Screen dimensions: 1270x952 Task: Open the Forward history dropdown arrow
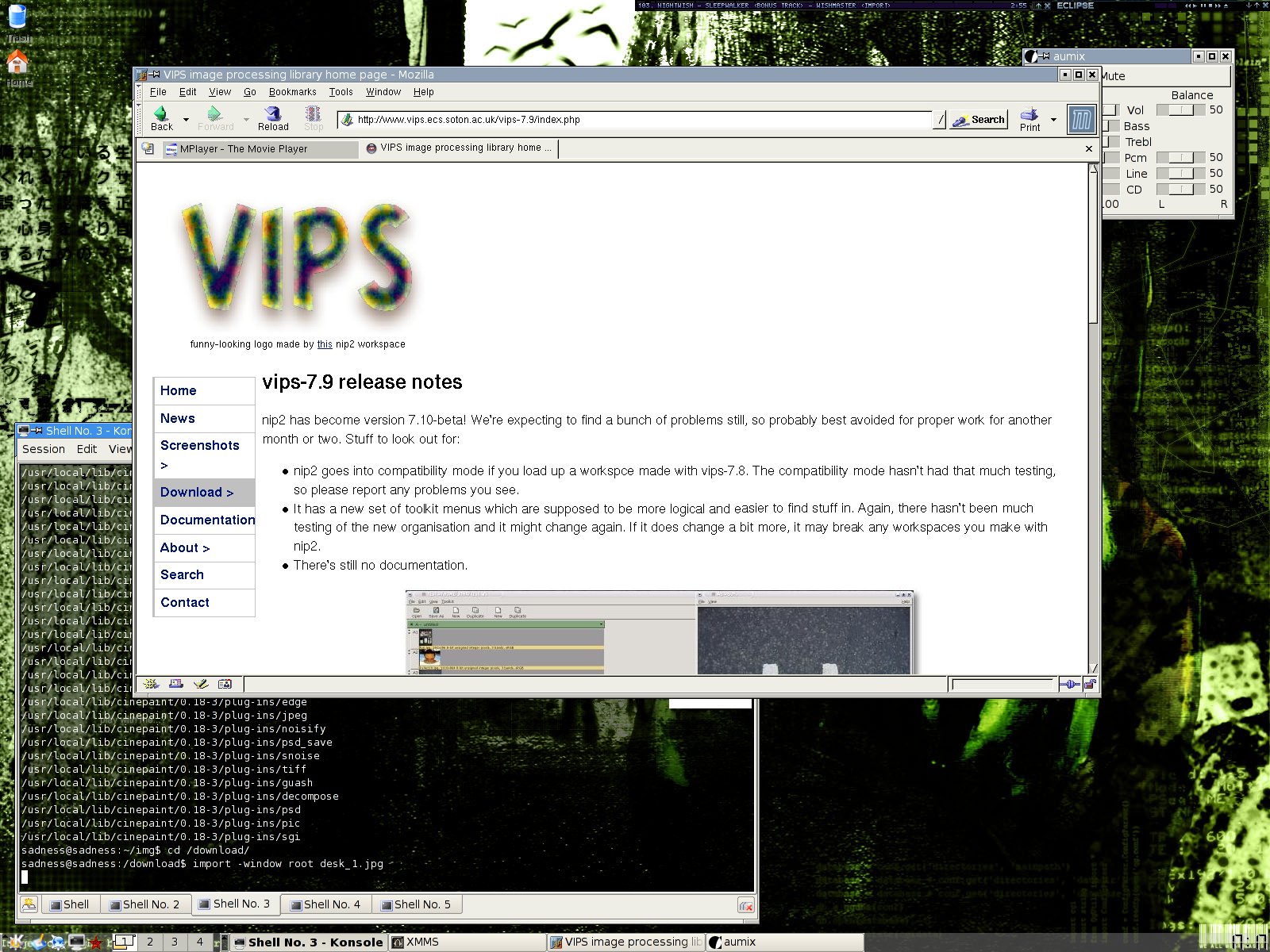coord(246,120)
